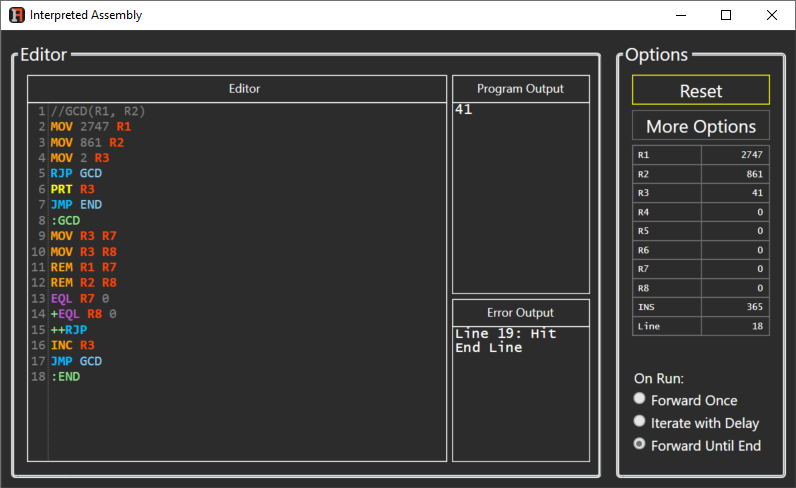Click code line 'REM R2 R8'
Viewport: 796px width, 488px height.
(x=83, y=283)
